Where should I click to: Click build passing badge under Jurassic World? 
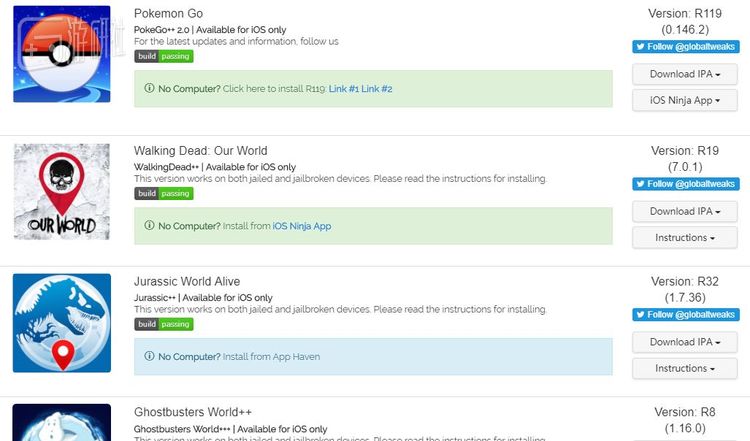164,324
